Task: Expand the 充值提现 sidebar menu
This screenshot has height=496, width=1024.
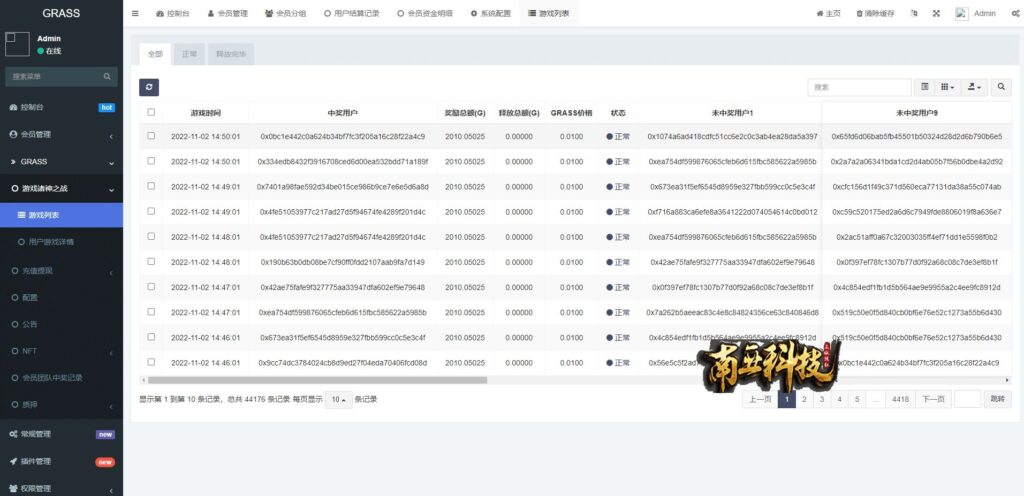Action: pyautogui.click(x=61, y=270)
